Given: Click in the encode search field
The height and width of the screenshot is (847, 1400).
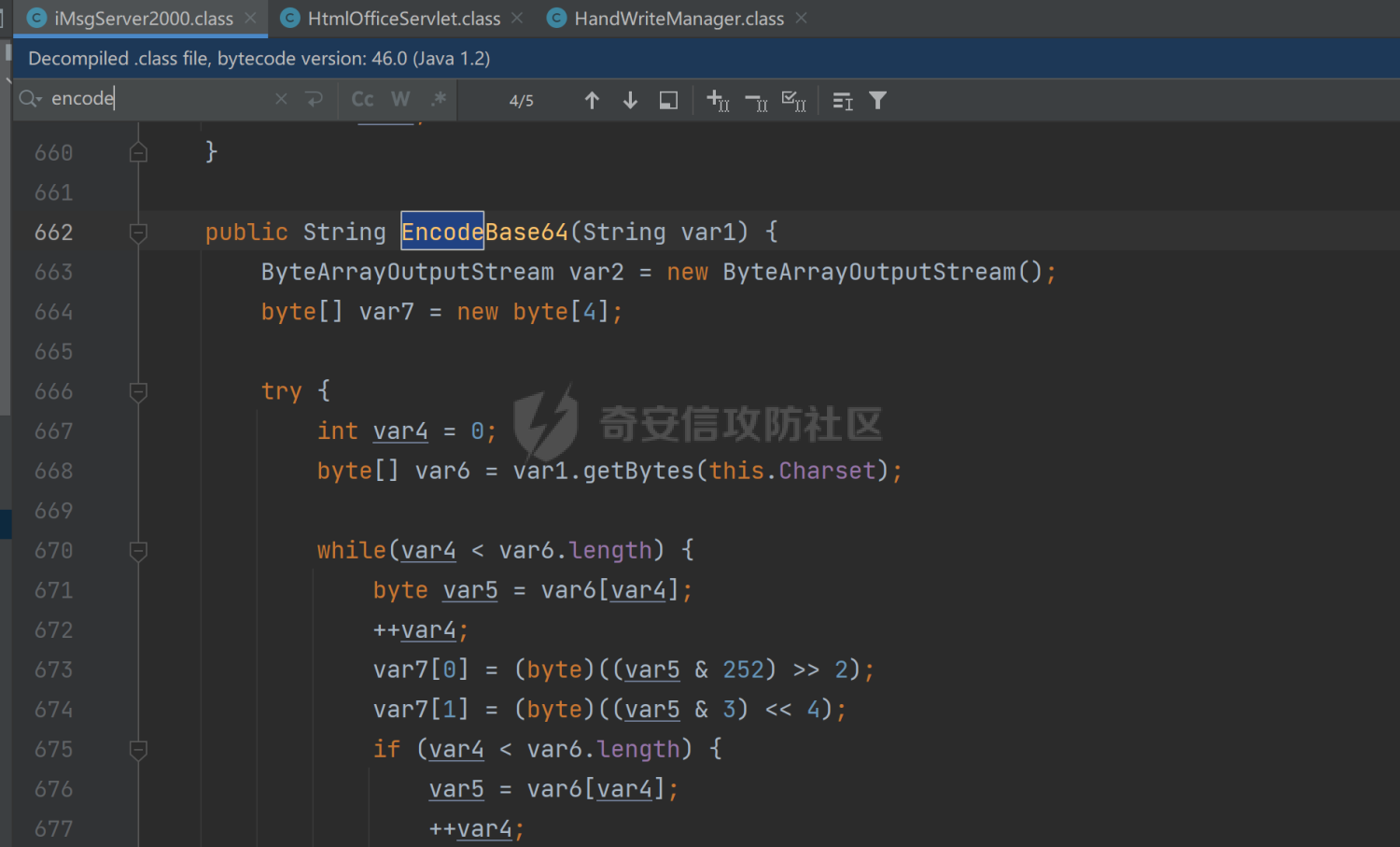Looking at the screenshot, I should (x=159, y=99).
